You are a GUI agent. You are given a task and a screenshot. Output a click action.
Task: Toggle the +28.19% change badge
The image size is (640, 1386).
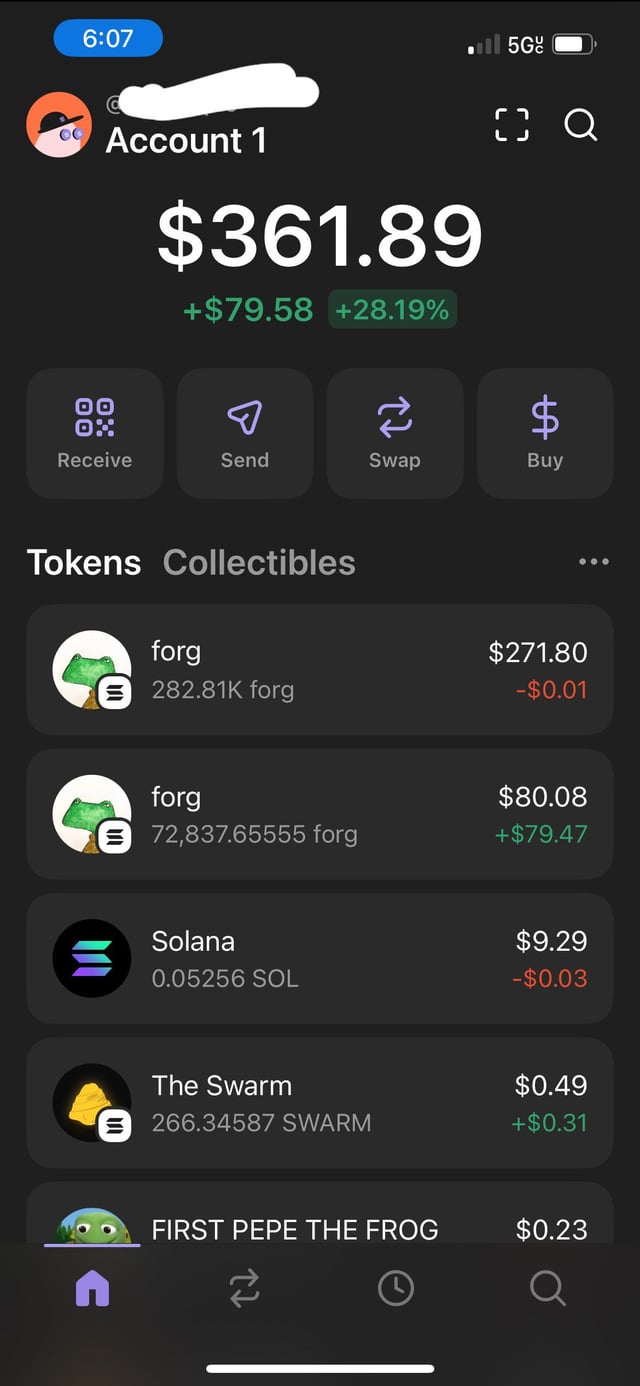(x=392, y=310)
